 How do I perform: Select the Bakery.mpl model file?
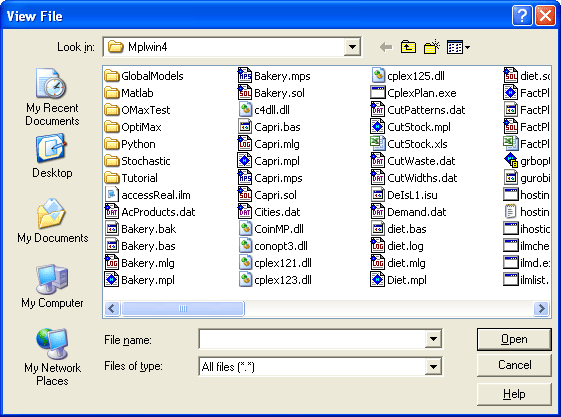[x=140, y=280]
